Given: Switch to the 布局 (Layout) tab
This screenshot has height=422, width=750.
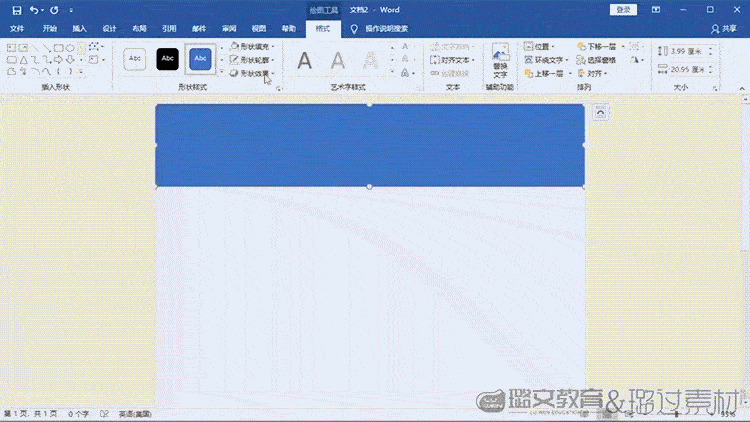Looking at the screenshot, I should (x=139, y=29).
